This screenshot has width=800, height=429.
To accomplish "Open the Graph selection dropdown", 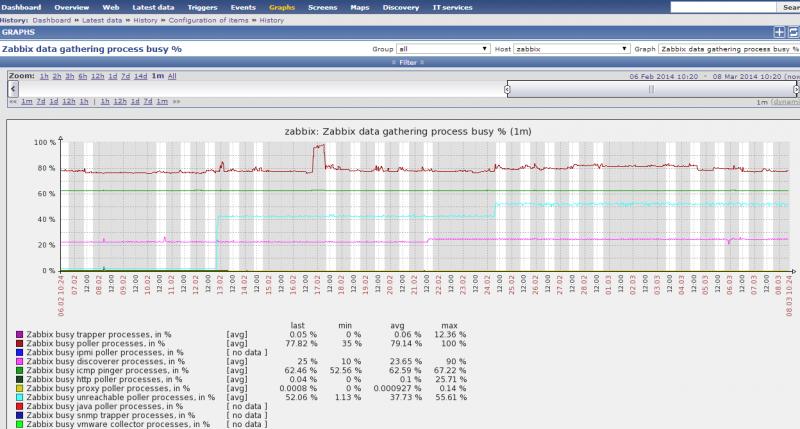I will [x=728, y=48].
